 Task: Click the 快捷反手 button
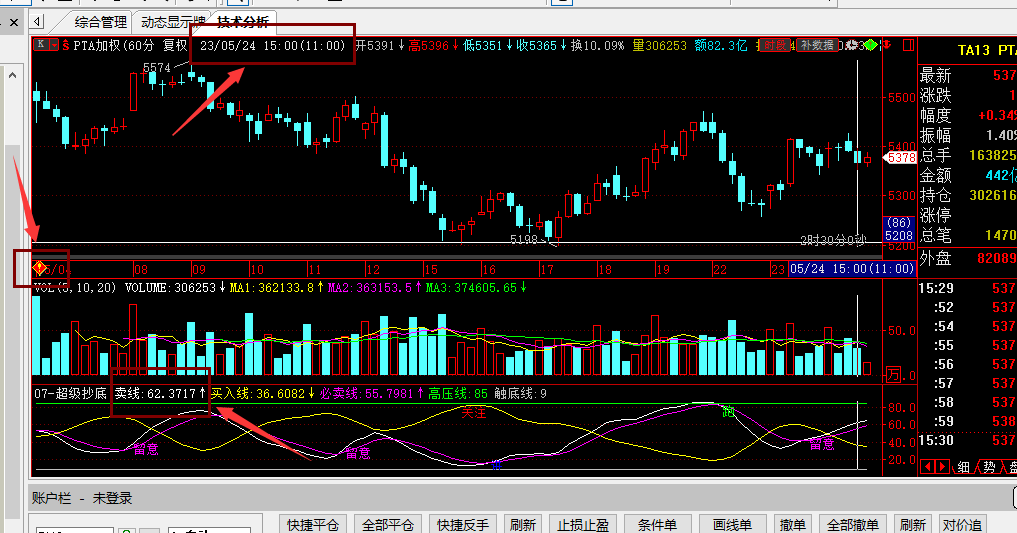pyautogui.click(x=463, y=524)
